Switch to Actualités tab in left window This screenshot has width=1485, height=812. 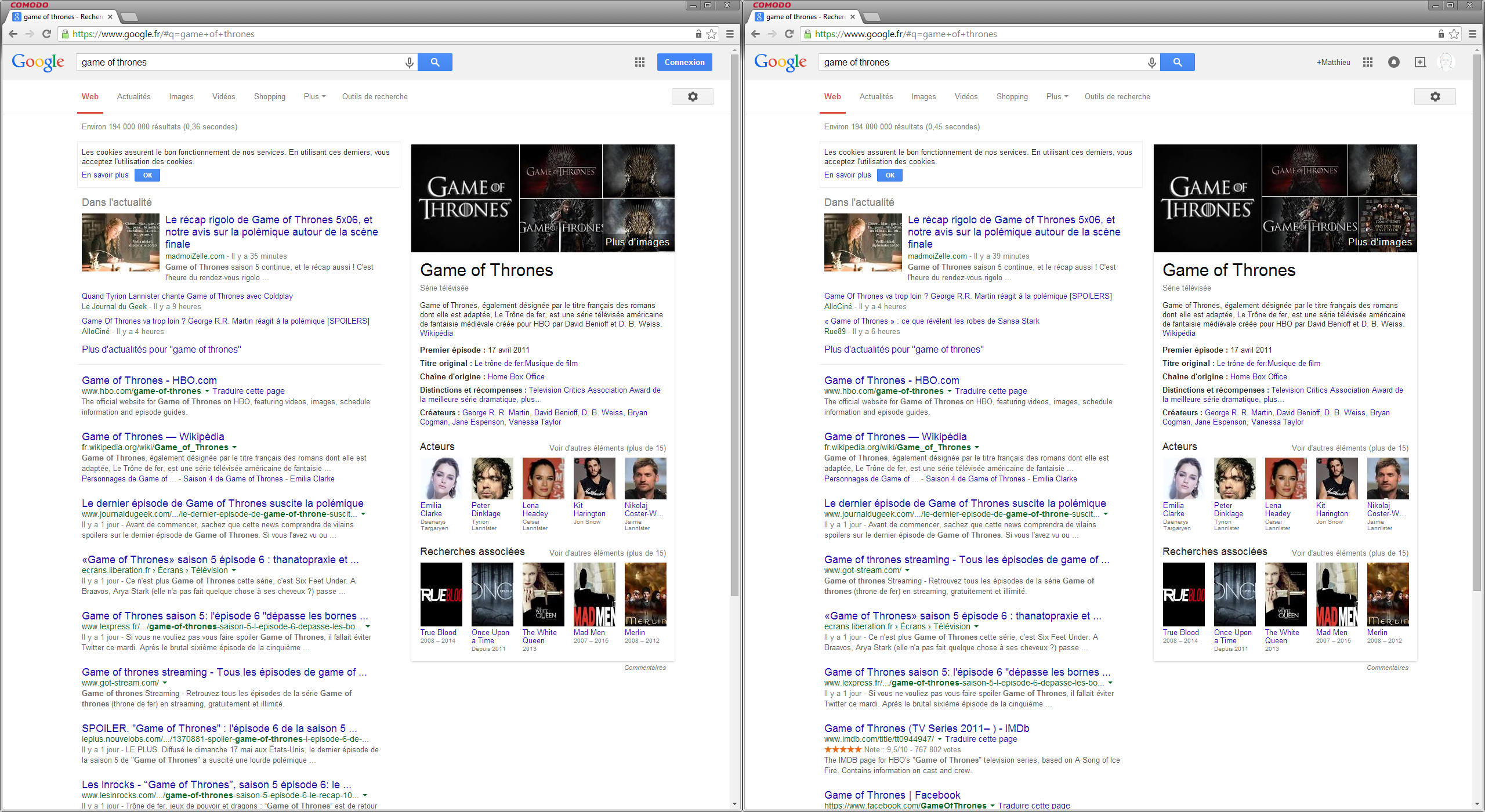pyautogui.click(x=133, y=96)
